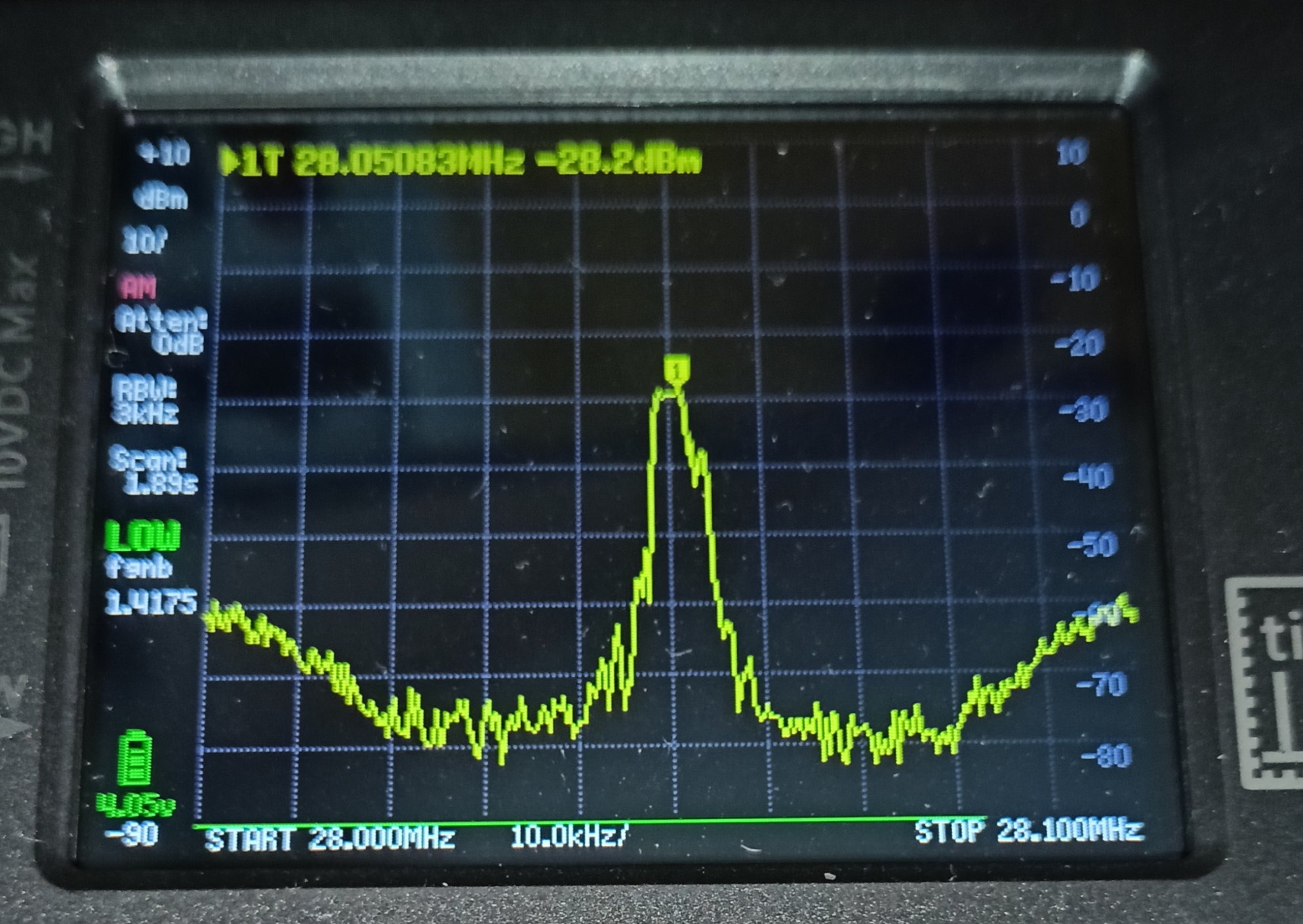Tap the 4.05v battery voltage reading
Screen dimensions: 1303x924
click(x=136, y=805)
